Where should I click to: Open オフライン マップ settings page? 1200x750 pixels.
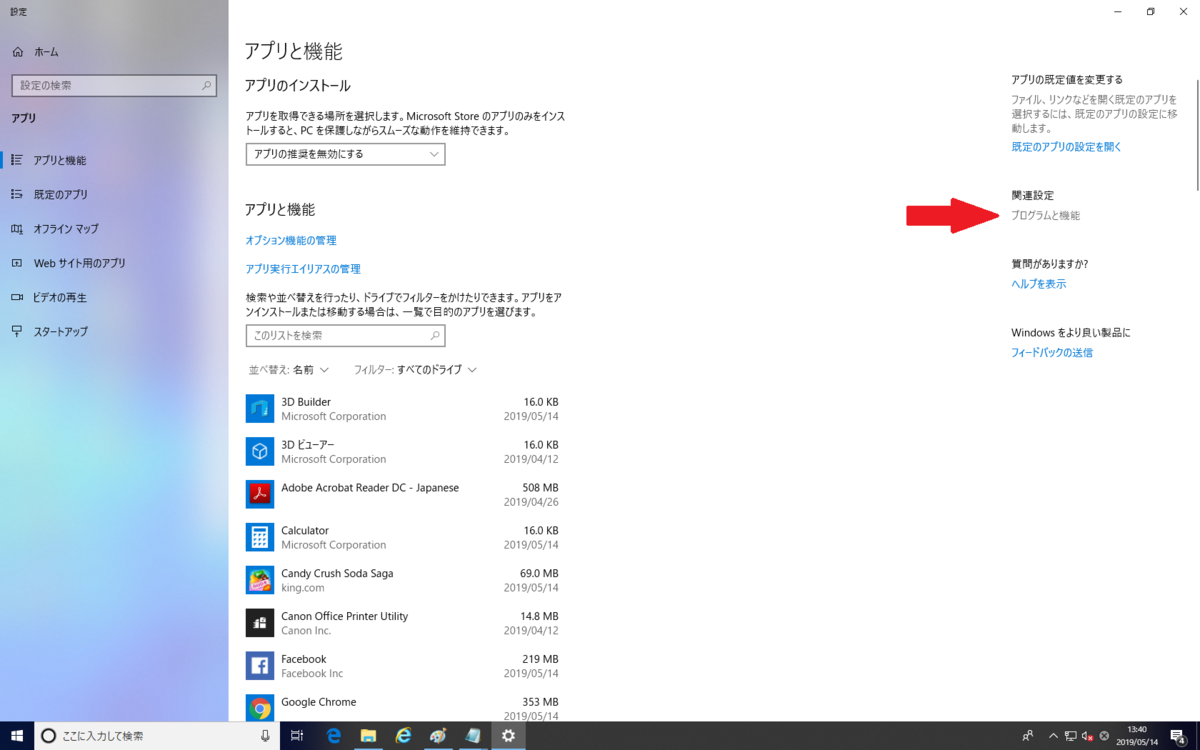point(66,228)
